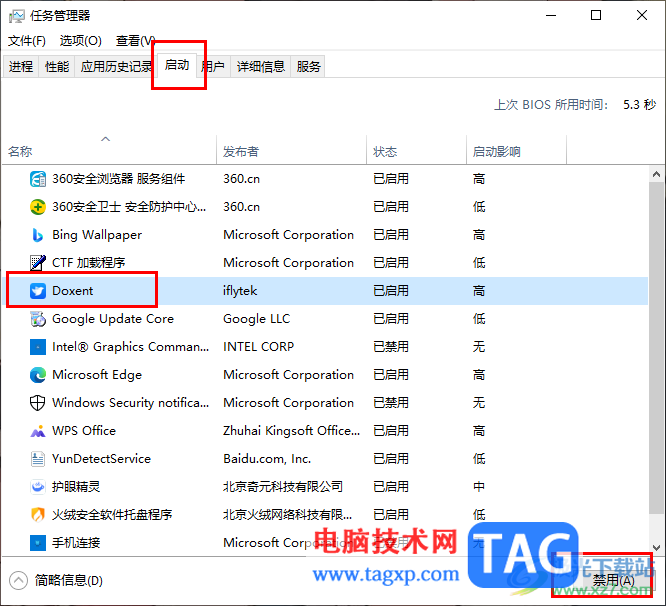This screenshot has height=606, width=666.
Task: Click the Microsoft Edge icon
Action: pos(38,375)
